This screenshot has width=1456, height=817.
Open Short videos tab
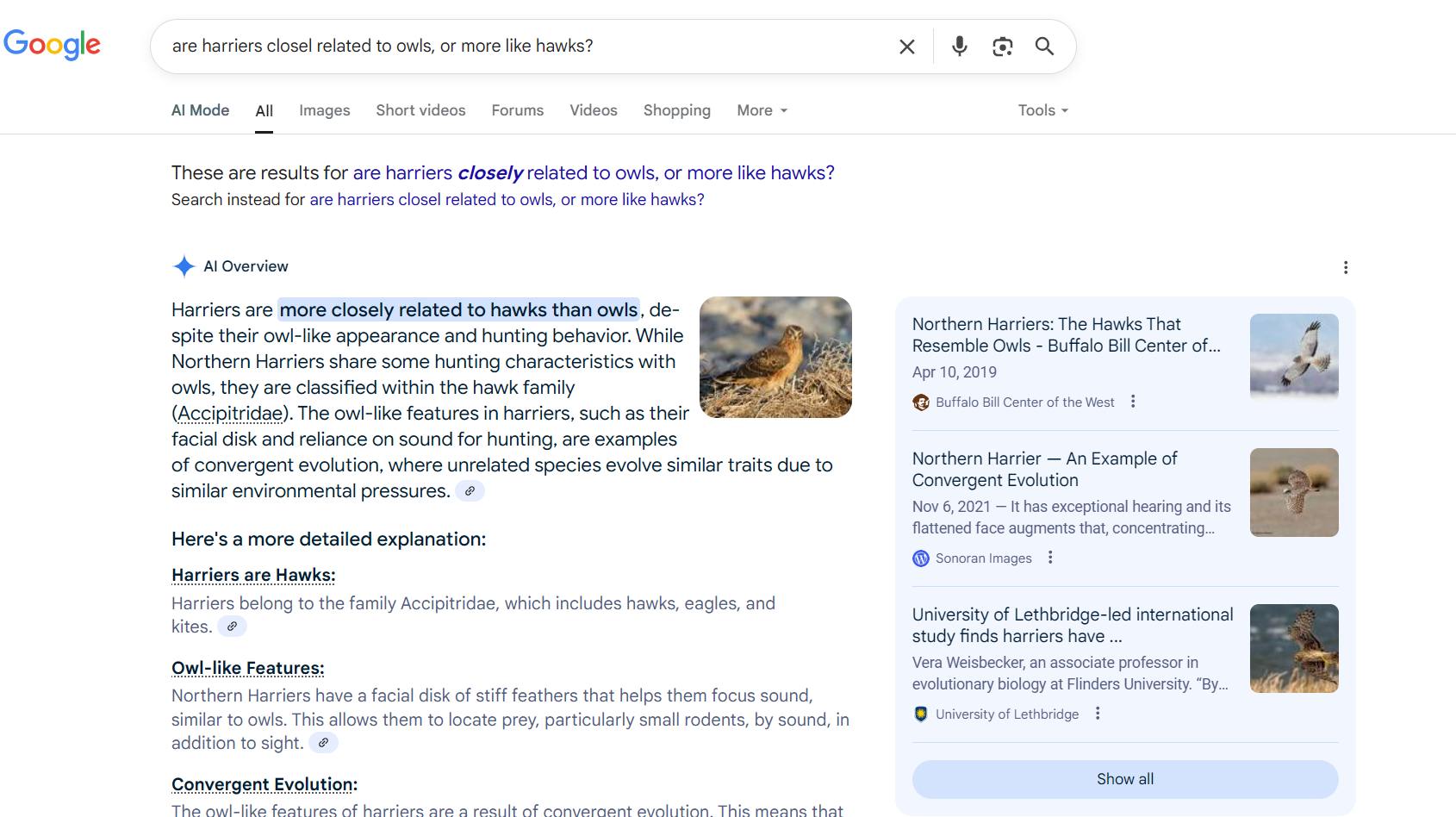(x=420, y=110)
